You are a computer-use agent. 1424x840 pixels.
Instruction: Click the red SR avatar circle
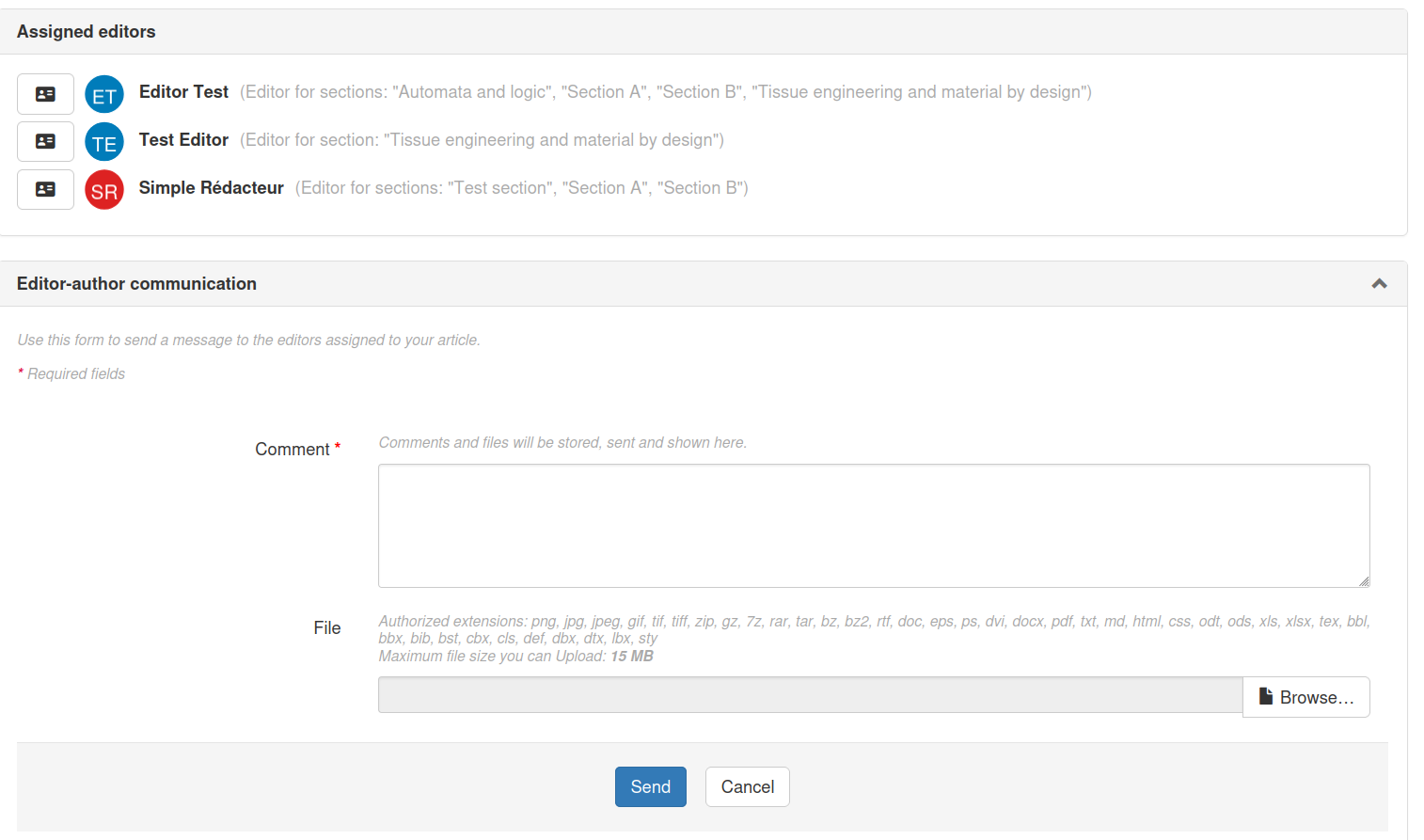point(104,190)
